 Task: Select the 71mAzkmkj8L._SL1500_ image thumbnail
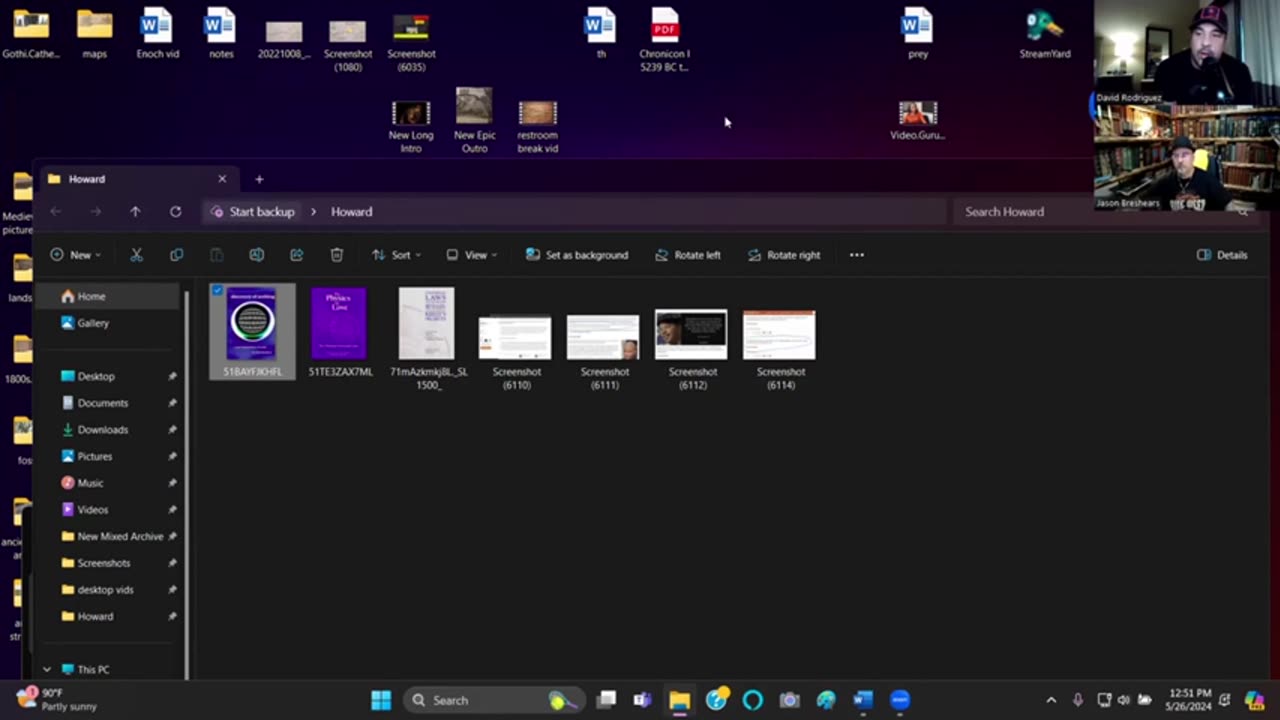[x=427, y=323]
